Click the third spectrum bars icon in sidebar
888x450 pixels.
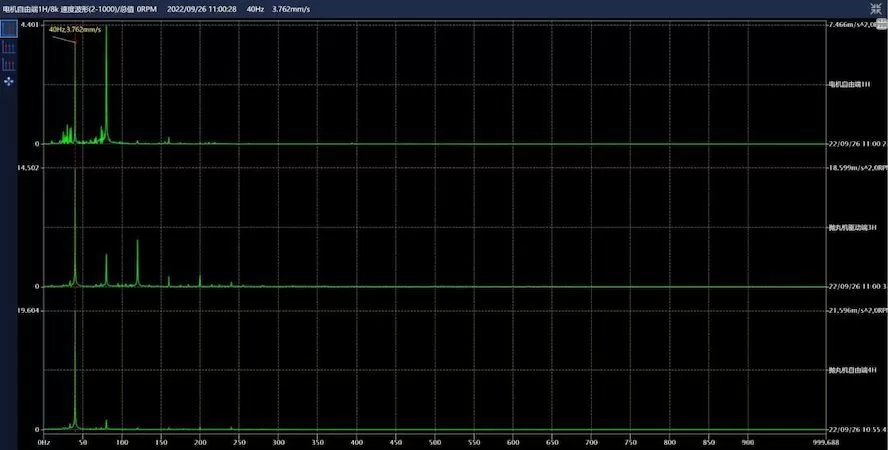(x=9, y=63)
